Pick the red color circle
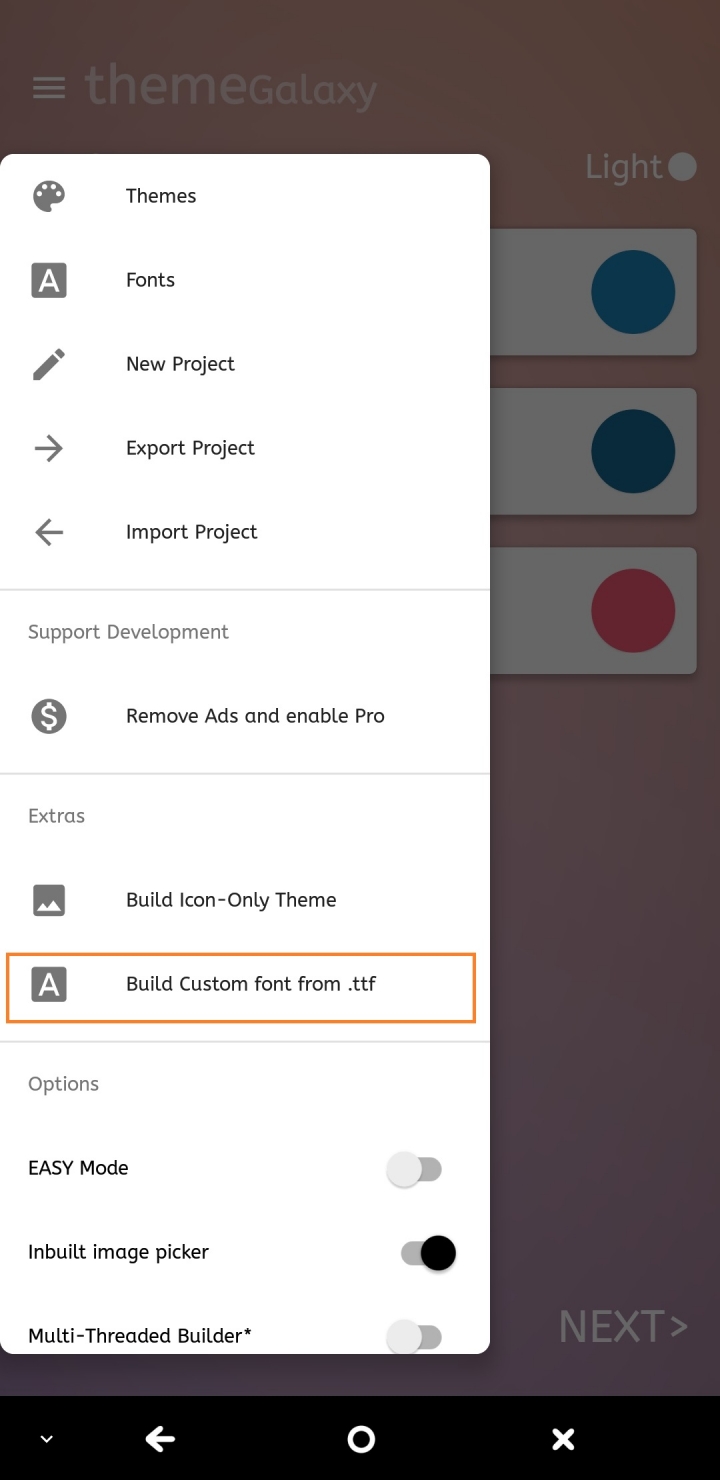Image resolution: width=720 pixels, height=1480 pixels. tap(633, 610)
